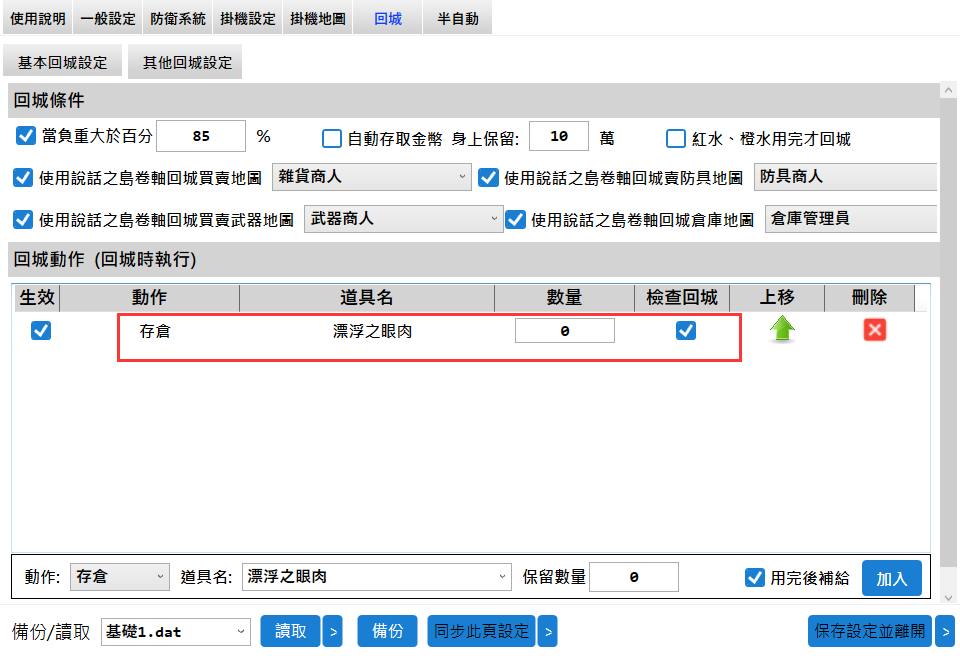
Task: Enable 自動存取金幣 checkbox
Action: 332,139
